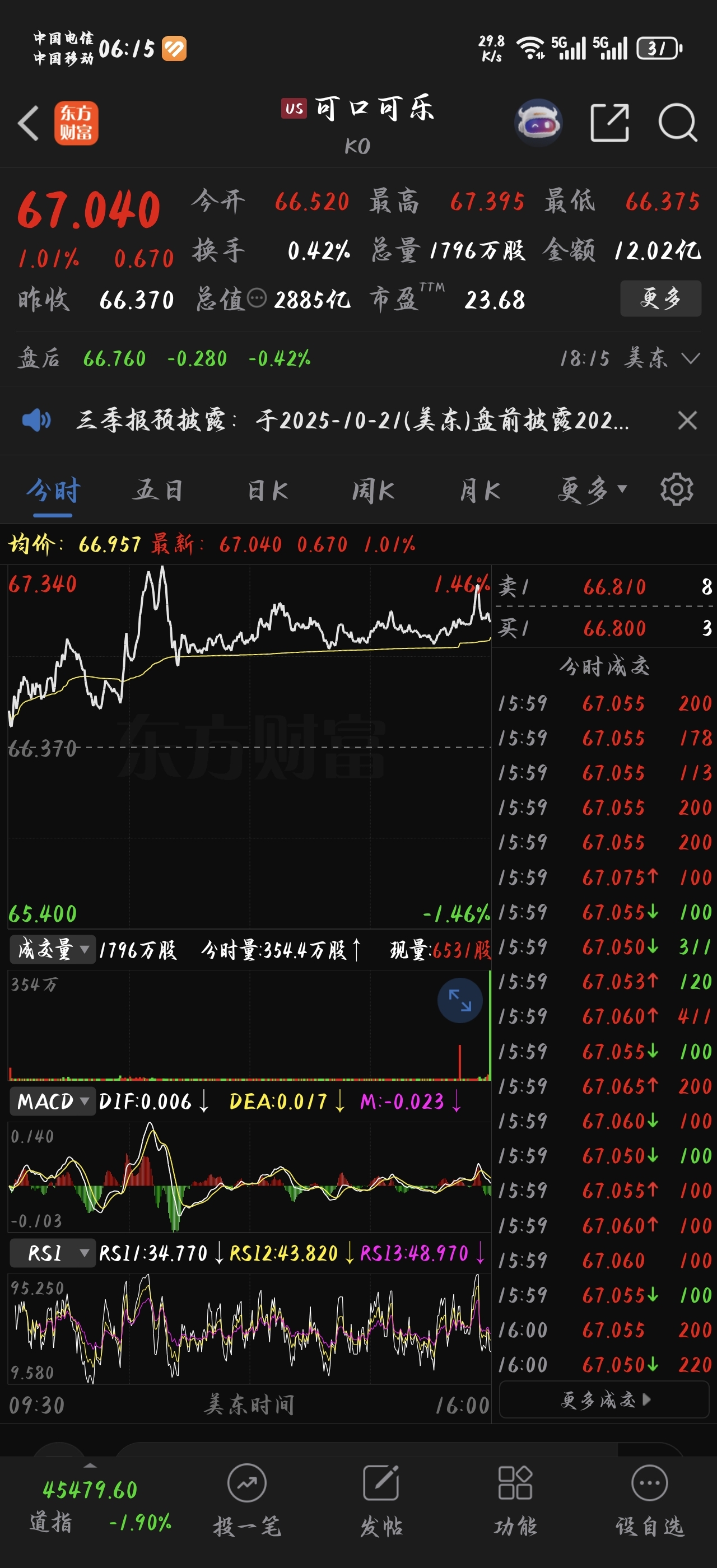Tap the trade row with volume 411
This screenshot has height=1568, width=717.
tap(605, 1016)
